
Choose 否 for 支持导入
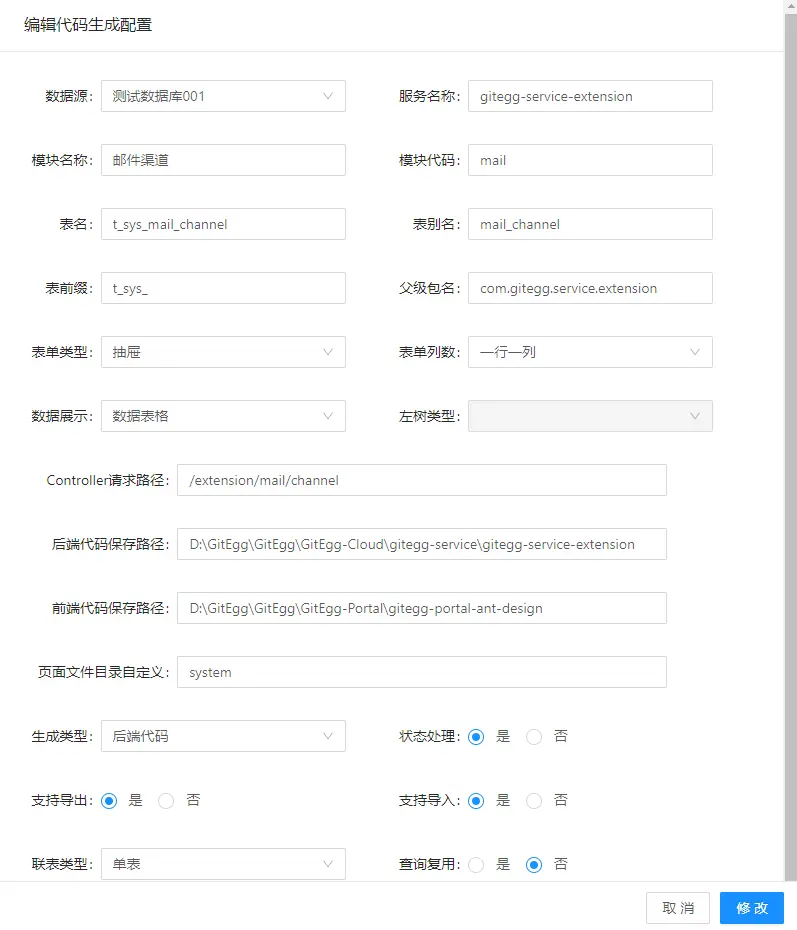[x=535, y=801]
